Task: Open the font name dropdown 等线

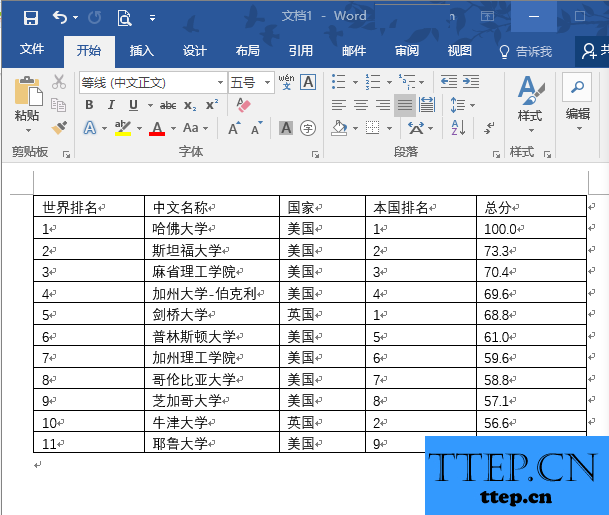Action: pos(220,82)
